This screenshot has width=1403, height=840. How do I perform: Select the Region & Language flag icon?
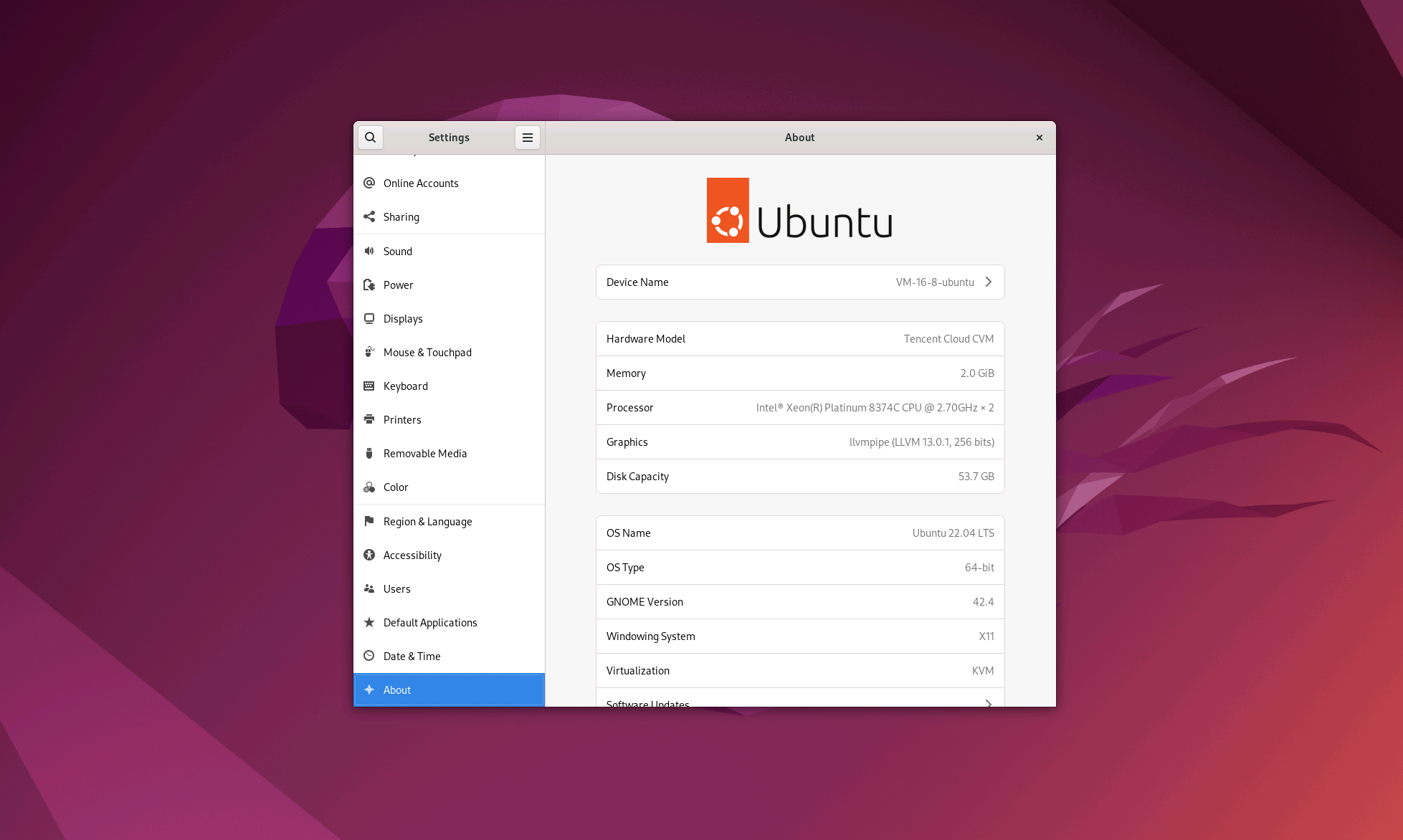369,521
